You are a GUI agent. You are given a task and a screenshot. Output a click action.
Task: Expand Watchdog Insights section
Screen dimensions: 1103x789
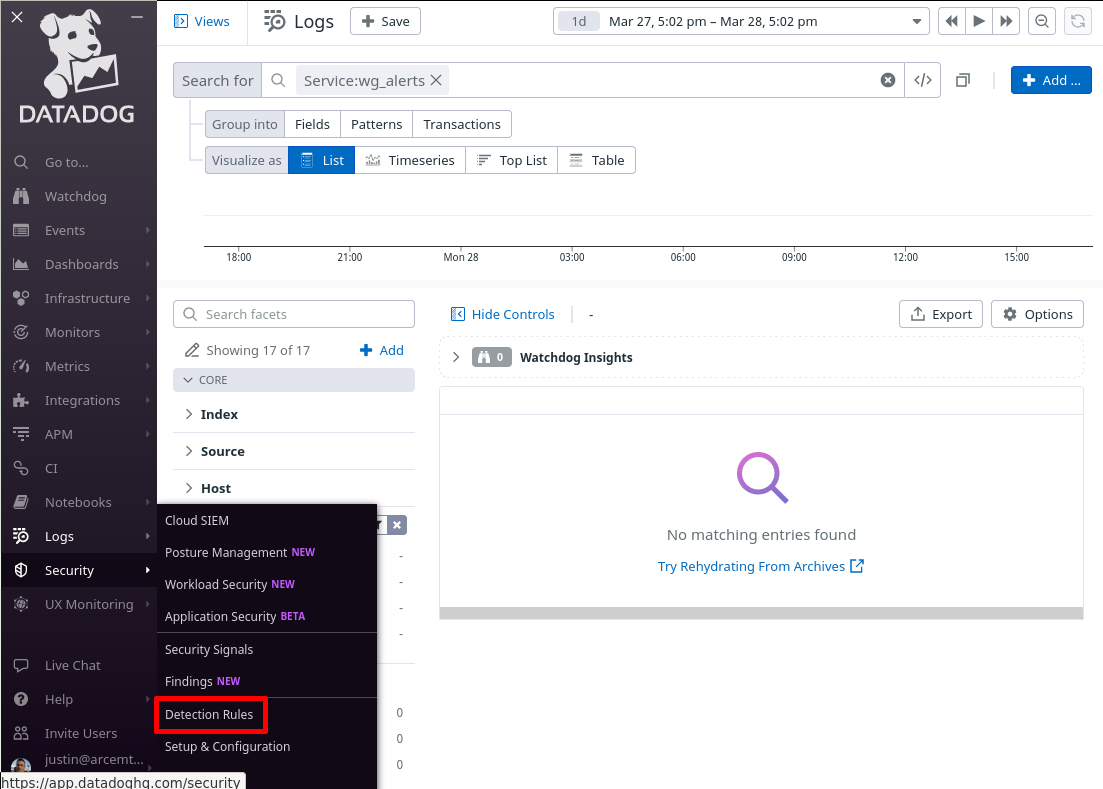pyautogui.click(x=456, y=357)
